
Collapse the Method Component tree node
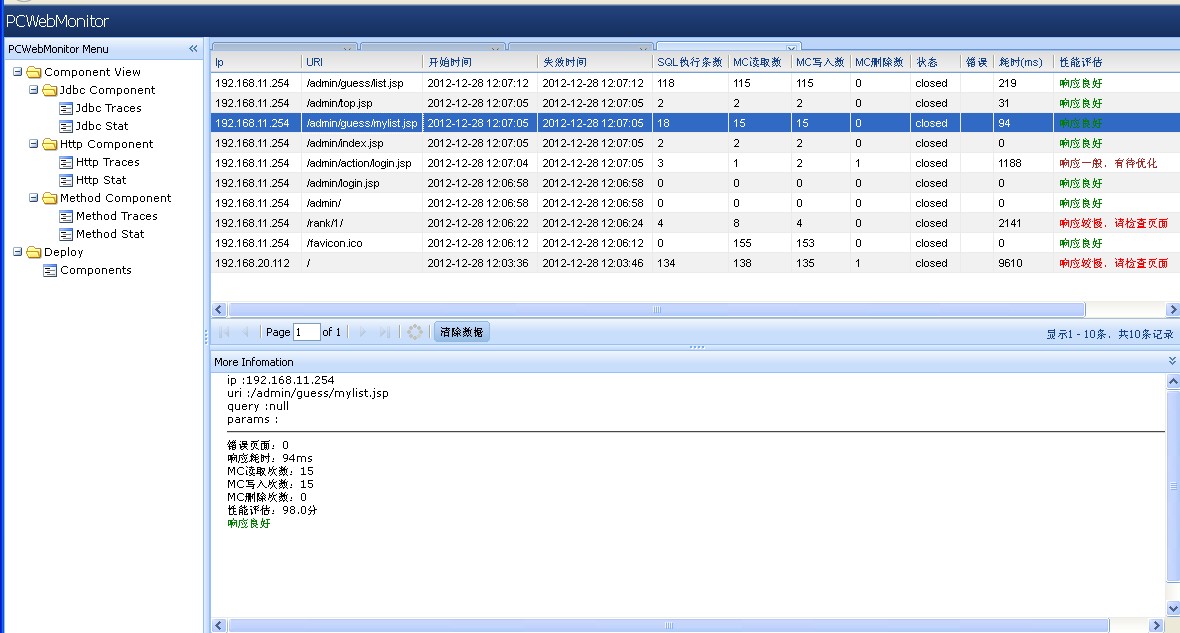click(34, 198)
